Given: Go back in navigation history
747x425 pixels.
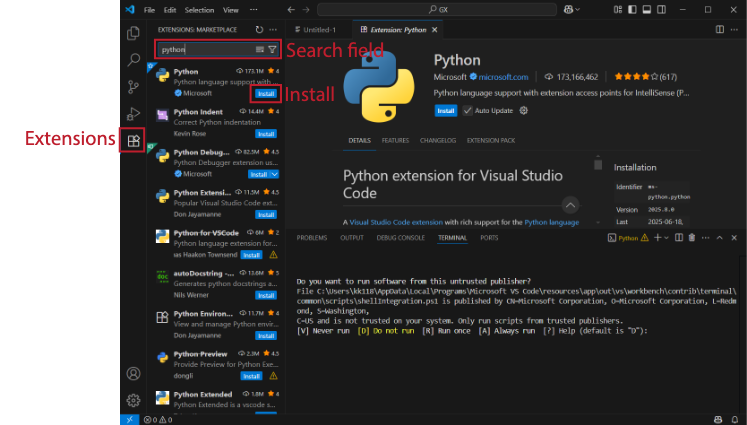Looking at the screenshot, I should (x=291, y=10).
